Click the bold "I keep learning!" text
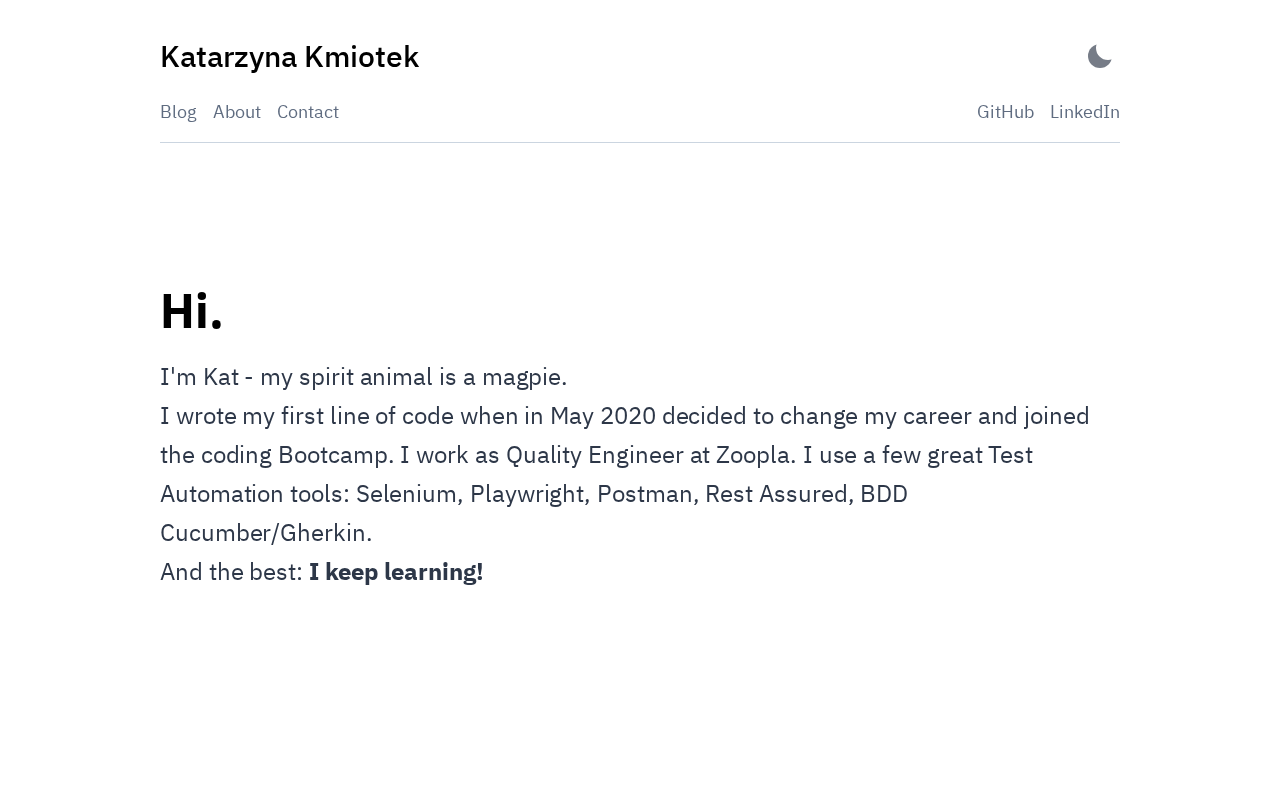Screen dimensions: 1280x800 tap(396, 572)
